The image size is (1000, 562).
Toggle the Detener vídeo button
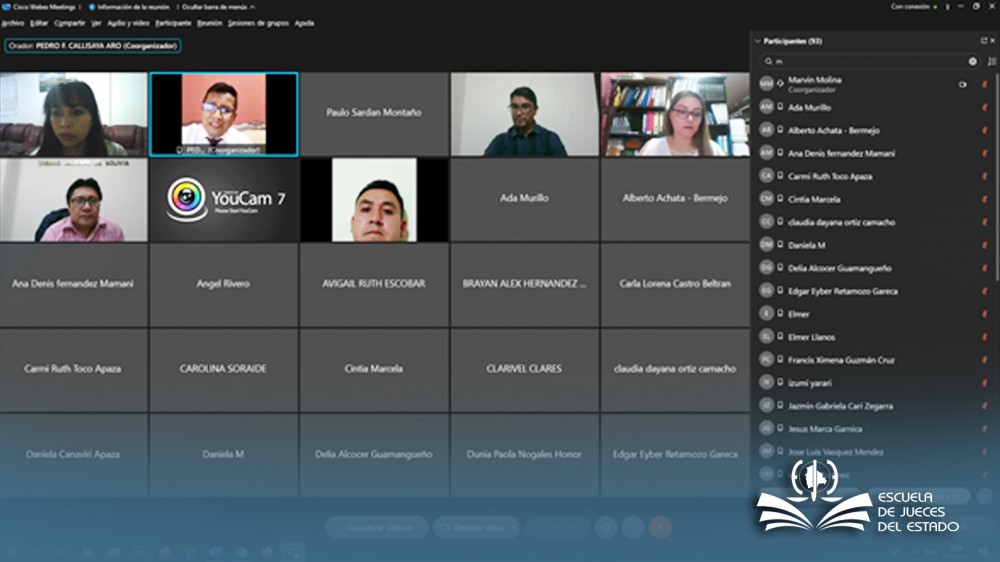point(475,527)
